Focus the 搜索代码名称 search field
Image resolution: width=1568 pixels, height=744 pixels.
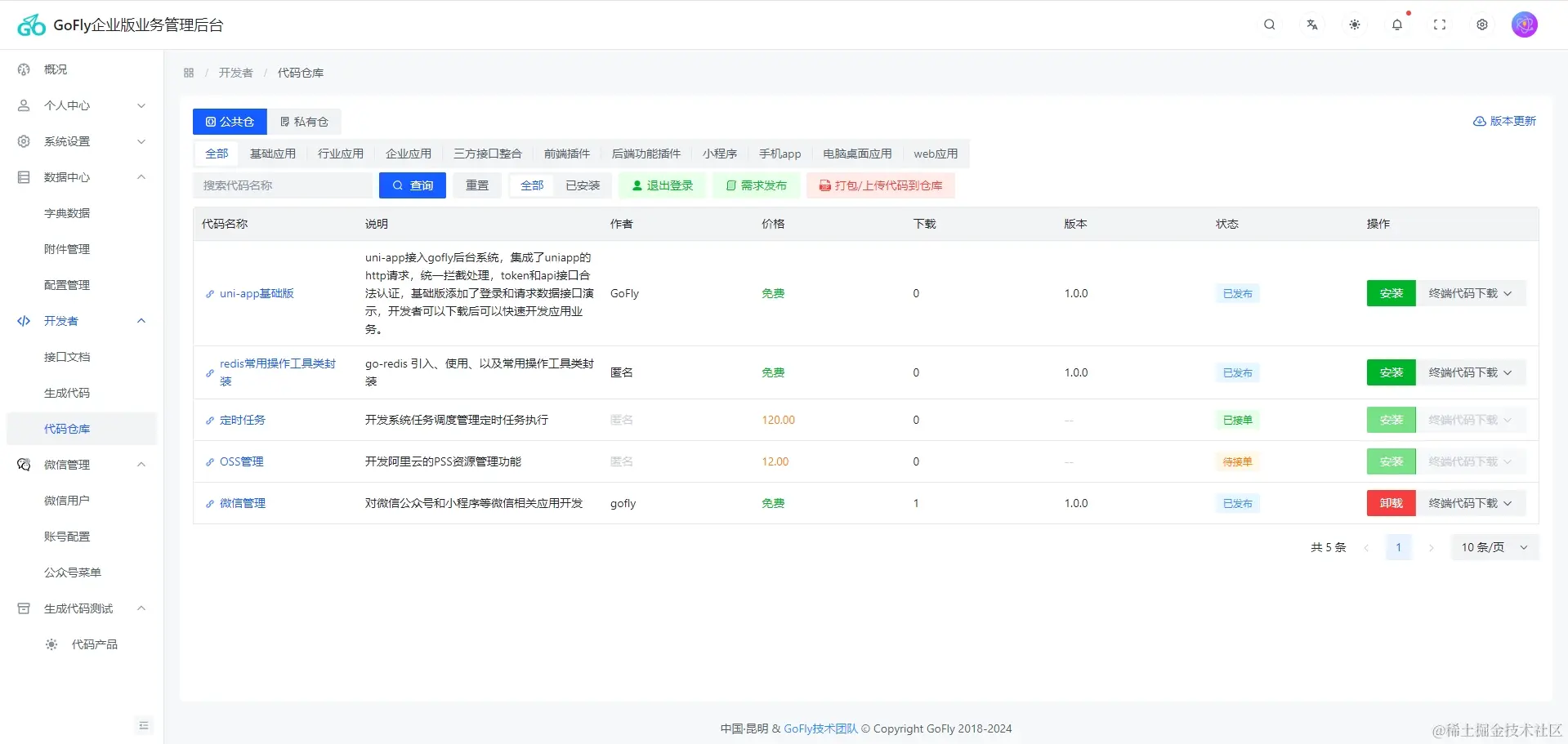pos(283,185)
